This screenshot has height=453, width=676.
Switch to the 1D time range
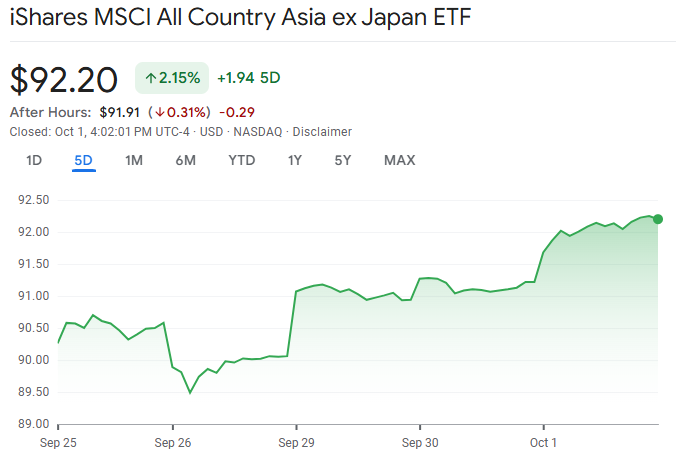(x=34, y=160)
